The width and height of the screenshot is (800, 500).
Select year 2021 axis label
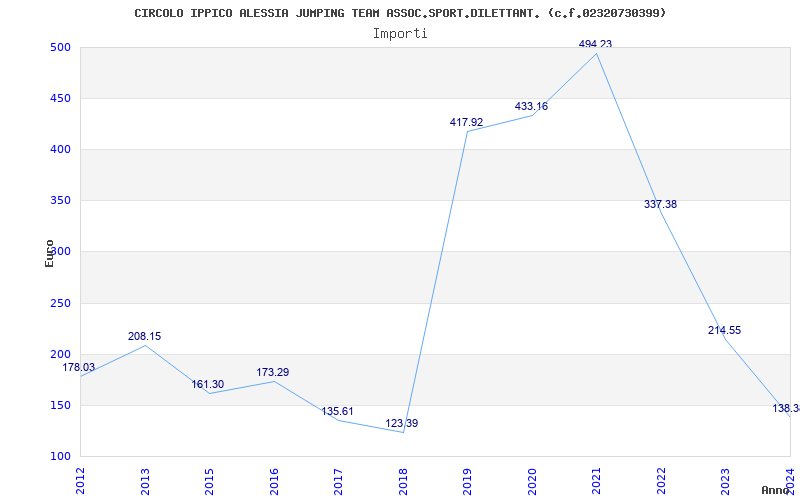click(596, 481)
